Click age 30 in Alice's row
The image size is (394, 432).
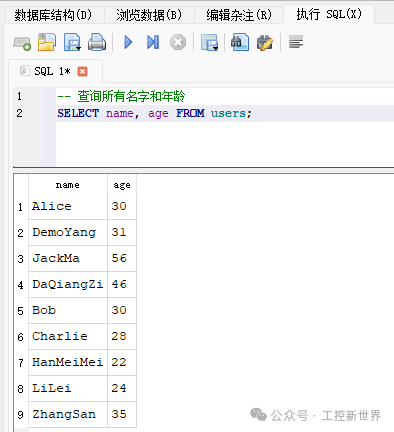(122, 206)
